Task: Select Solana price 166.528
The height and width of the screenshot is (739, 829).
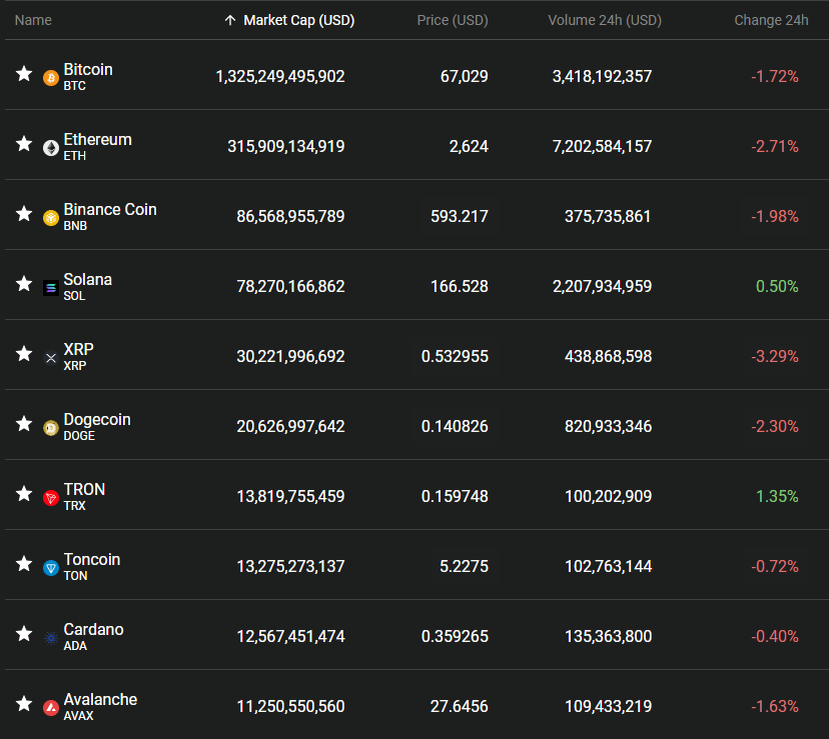Action: (x=459, y=287)
